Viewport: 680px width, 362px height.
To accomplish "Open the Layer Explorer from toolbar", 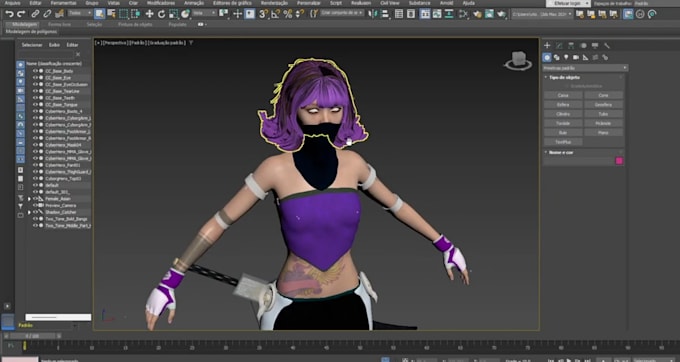I will [411, 14].
